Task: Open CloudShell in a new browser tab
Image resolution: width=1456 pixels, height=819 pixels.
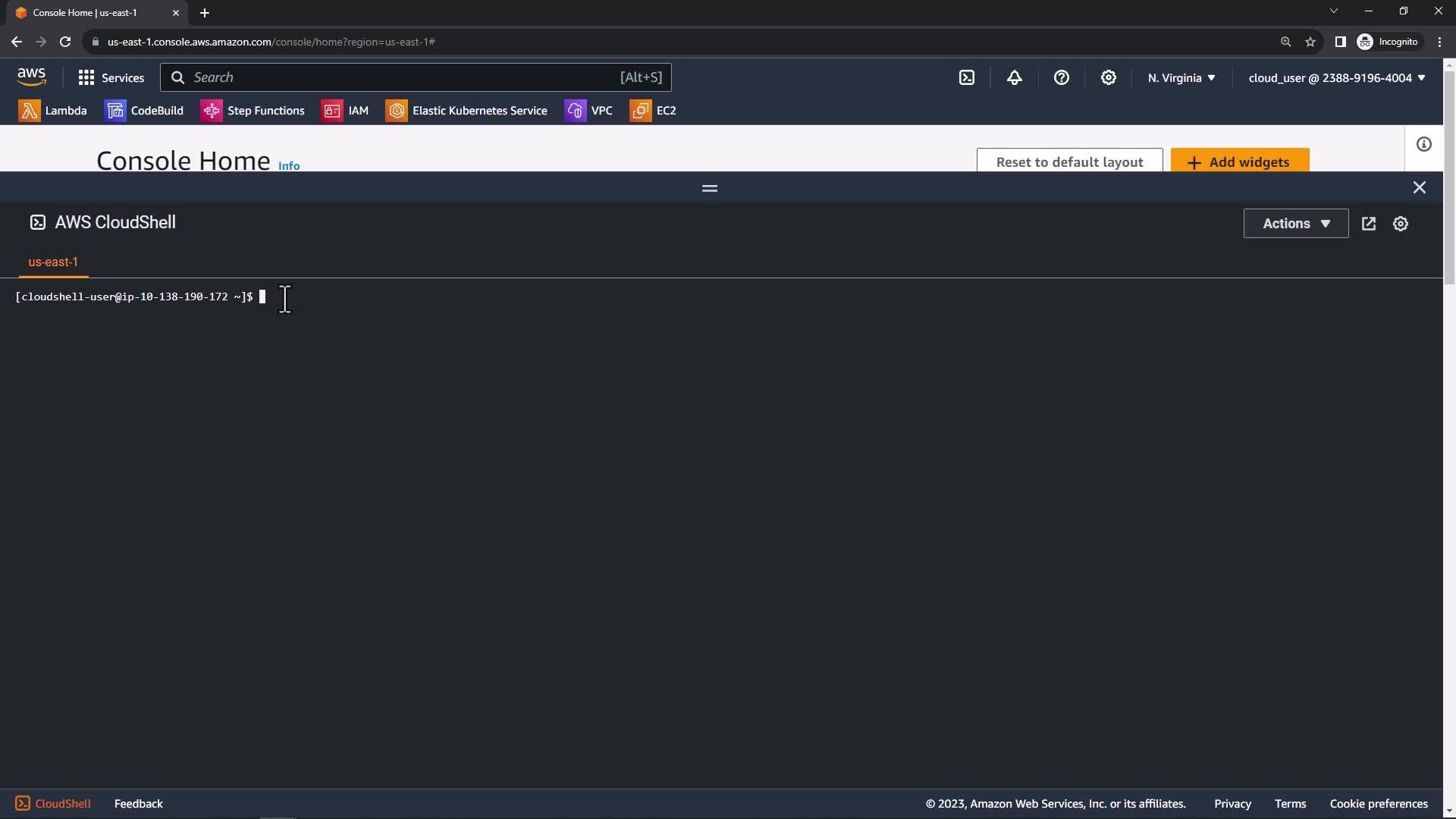Action: [x=1368, y=224]
